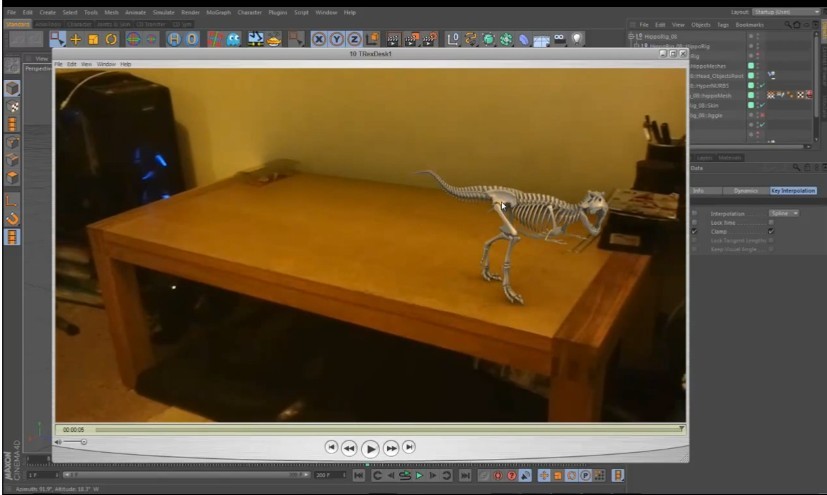
Task: Click the Cube primitive icon
Action: pyautogui.click(x=453, y=40)
